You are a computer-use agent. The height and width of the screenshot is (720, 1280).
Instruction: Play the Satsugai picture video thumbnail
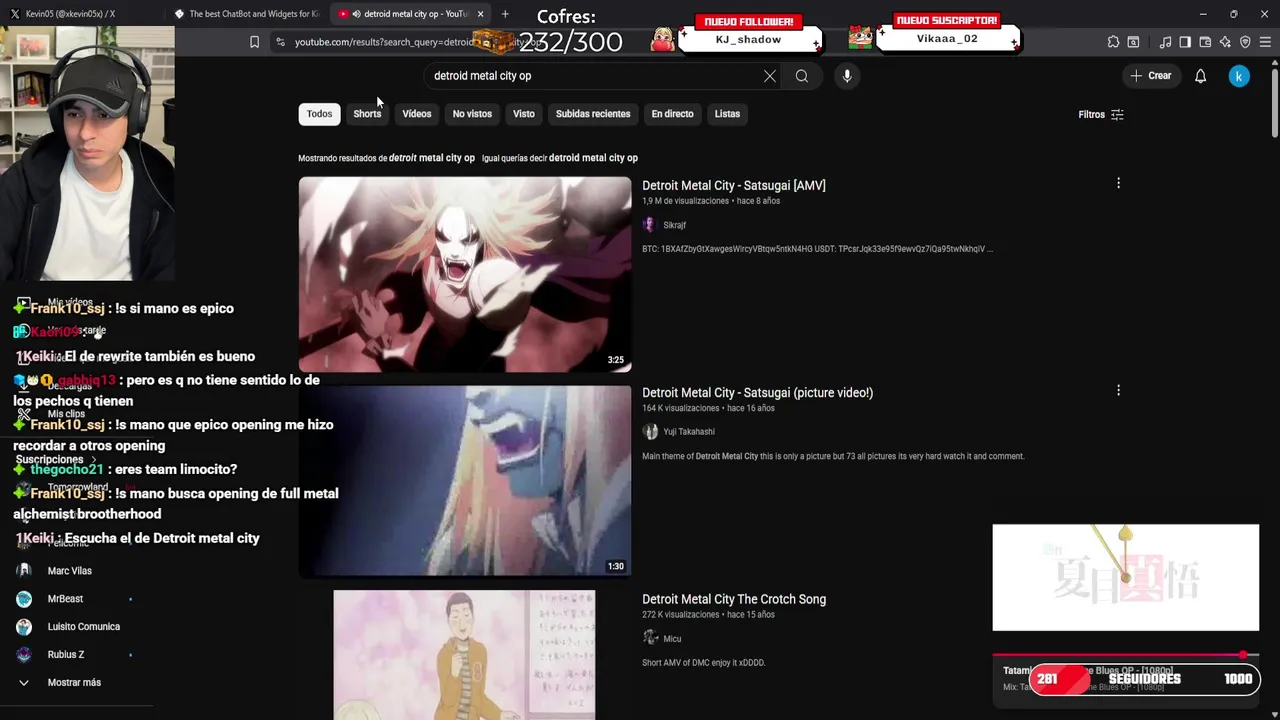(465, 480)
